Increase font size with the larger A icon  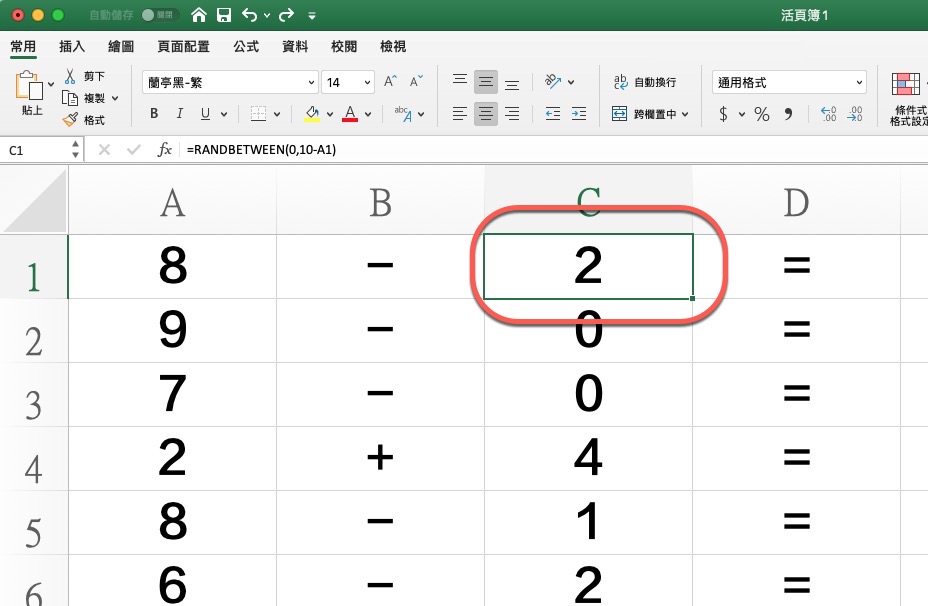point(391,82)
